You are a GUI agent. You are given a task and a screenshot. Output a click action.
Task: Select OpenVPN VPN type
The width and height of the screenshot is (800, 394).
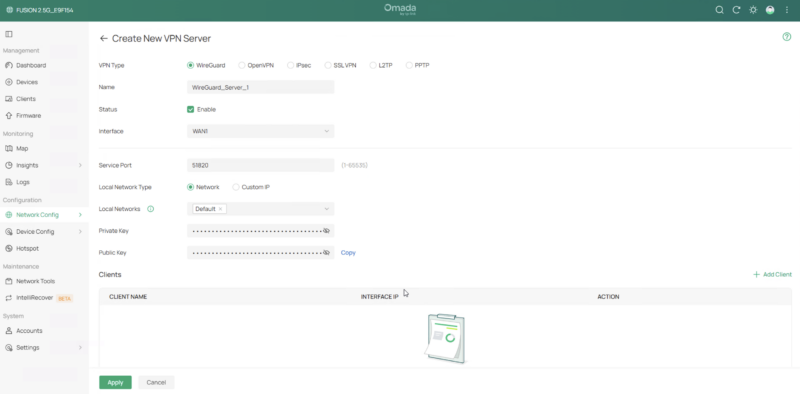coord(242,65)
